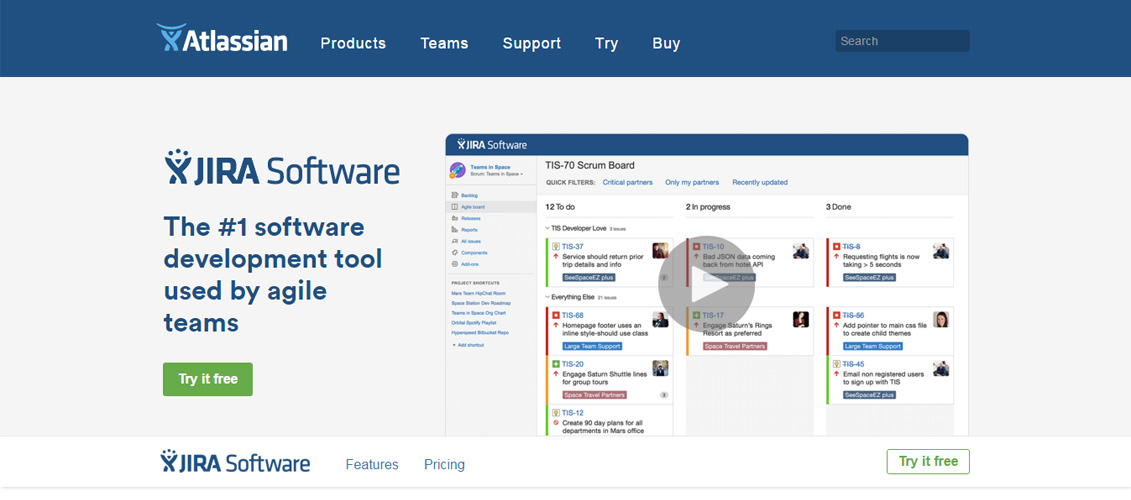Collapse the Everything Else swimlane
The height and width of the screenshot is (500, 1131).
coord(547,297)
